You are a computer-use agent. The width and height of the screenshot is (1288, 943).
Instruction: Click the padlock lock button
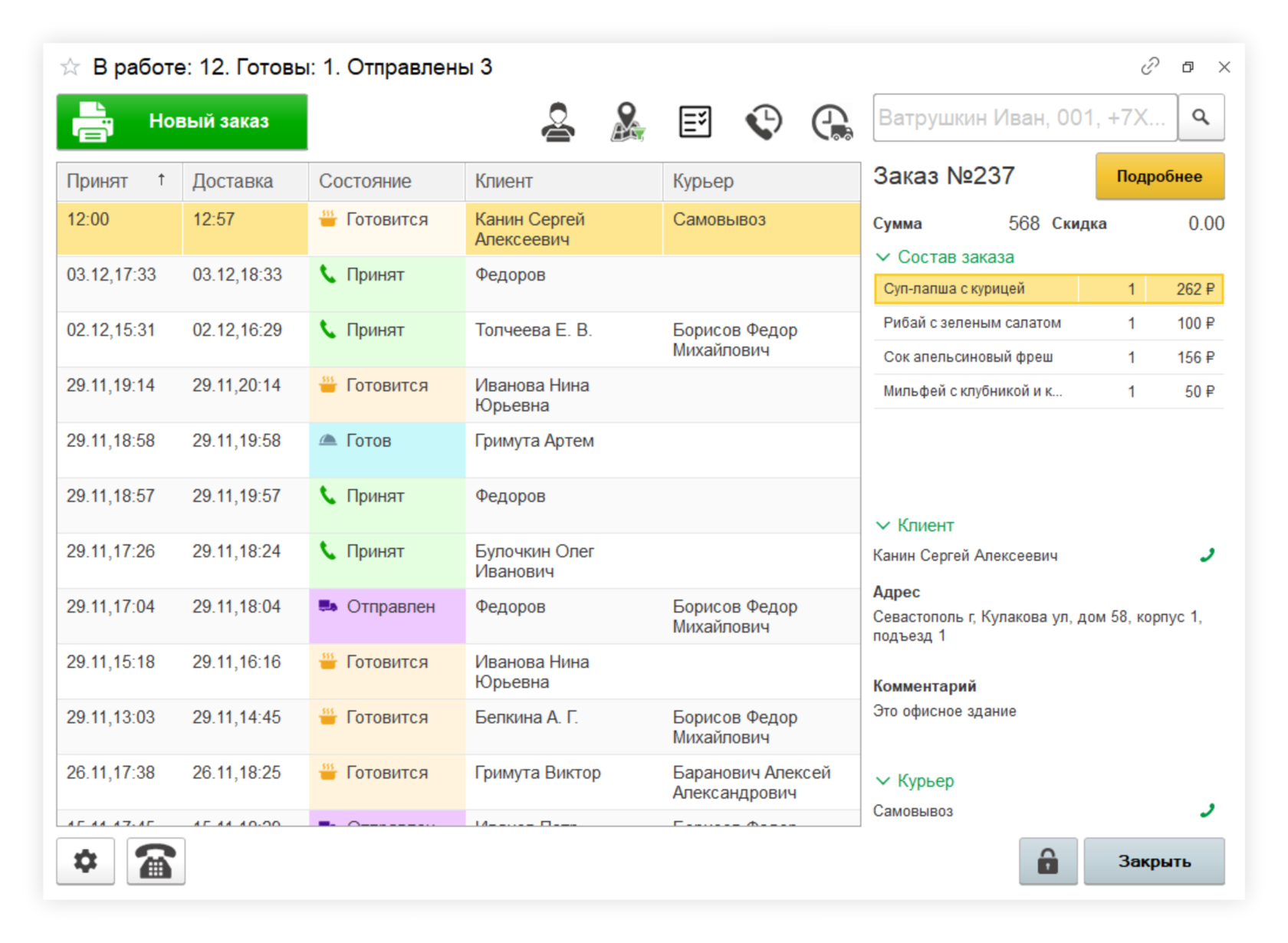[x=1048, y=861]
